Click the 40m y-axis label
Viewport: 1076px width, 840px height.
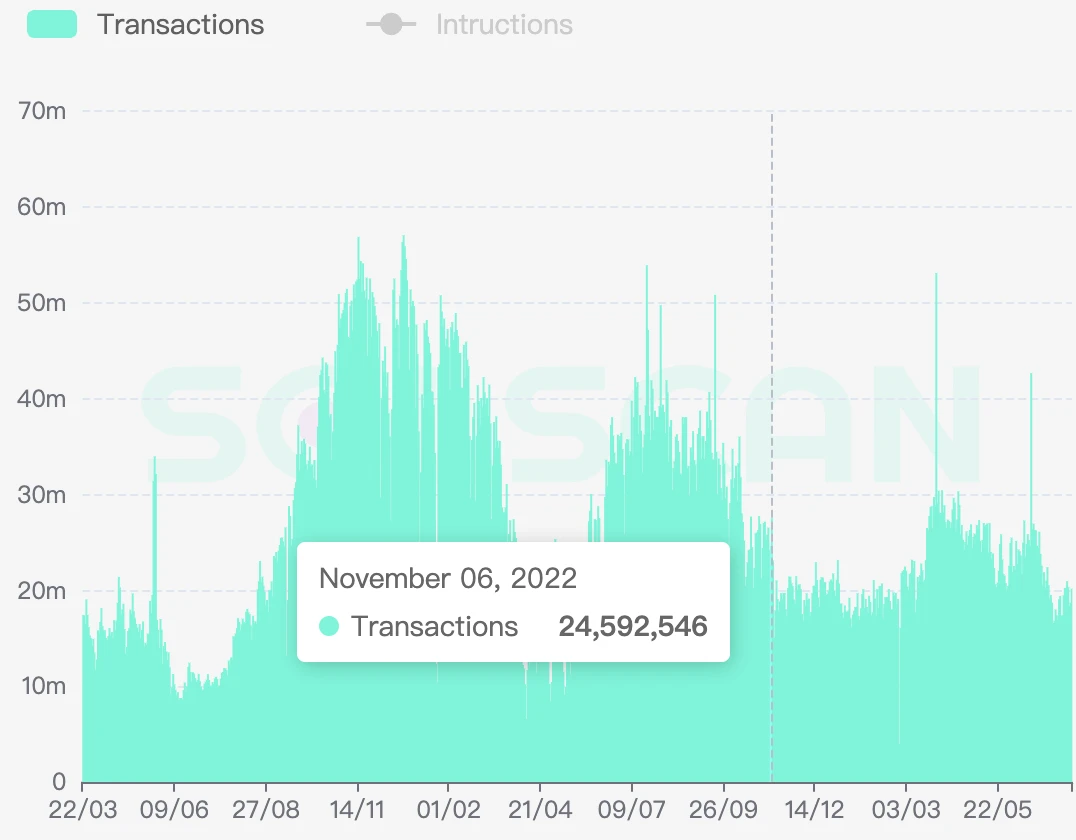coord(42,399)
